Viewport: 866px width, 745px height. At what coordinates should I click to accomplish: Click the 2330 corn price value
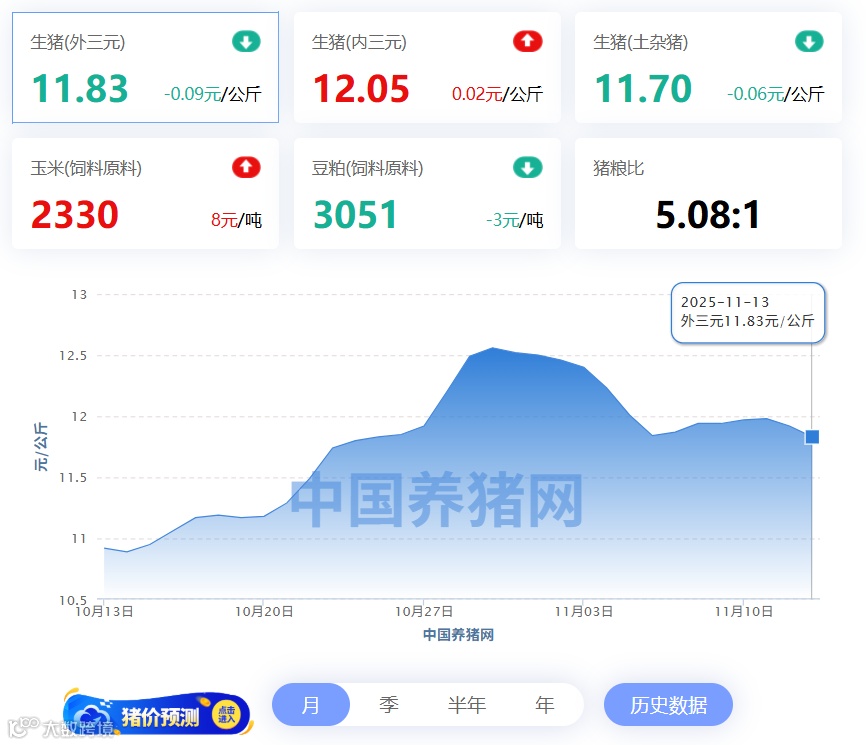pos(75,215)
